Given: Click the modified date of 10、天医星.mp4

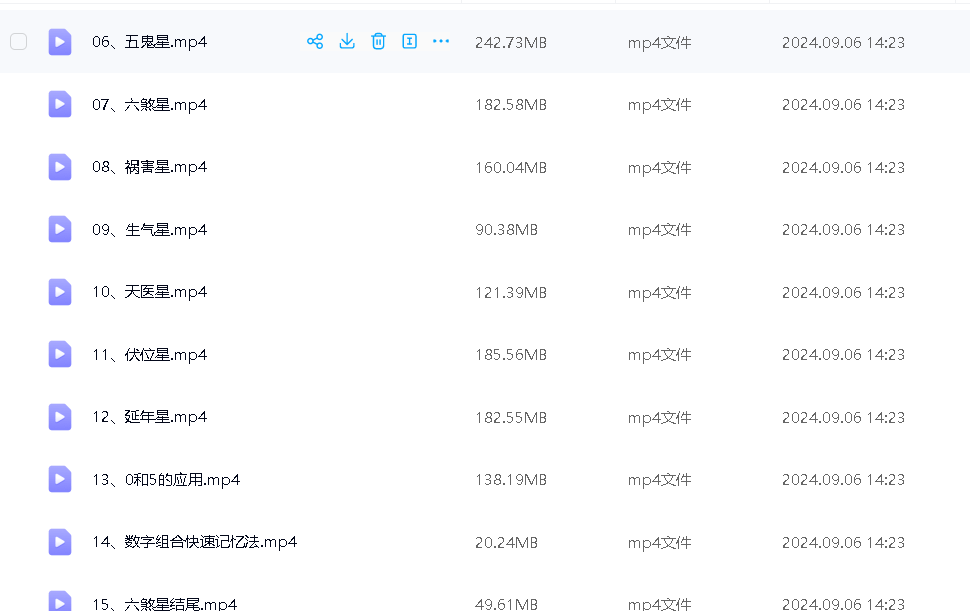Looking at the screenshot, I should coord(843,292).
